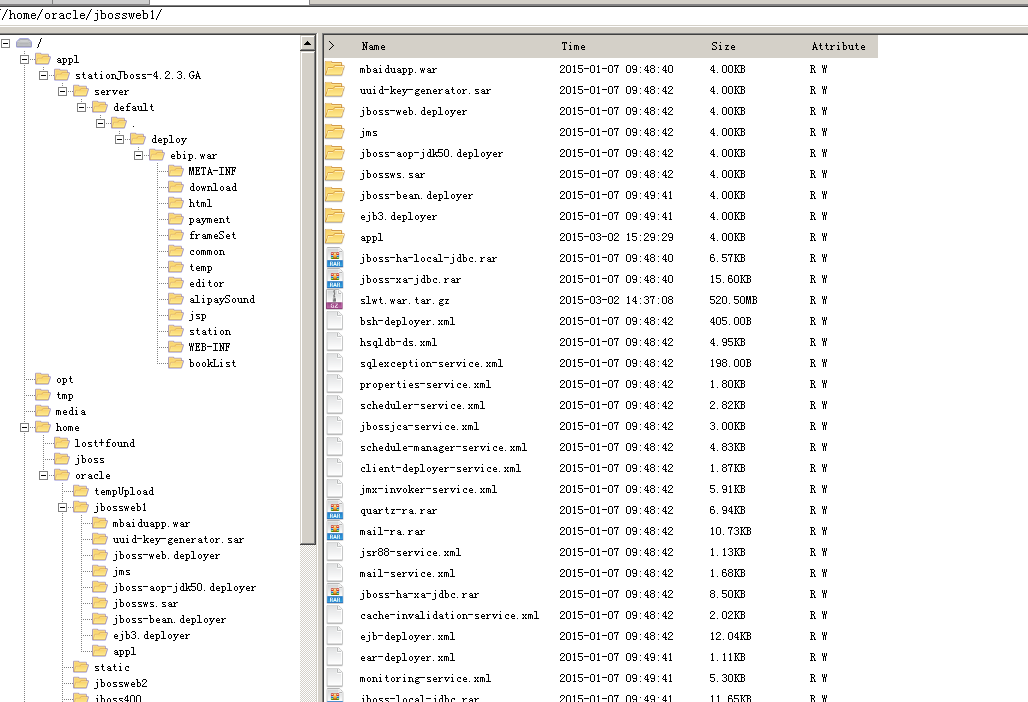The height and width of the screenshot is (702, 1028).
Task: Click the lost+found folder icon in tree
Action: [62, 443]
